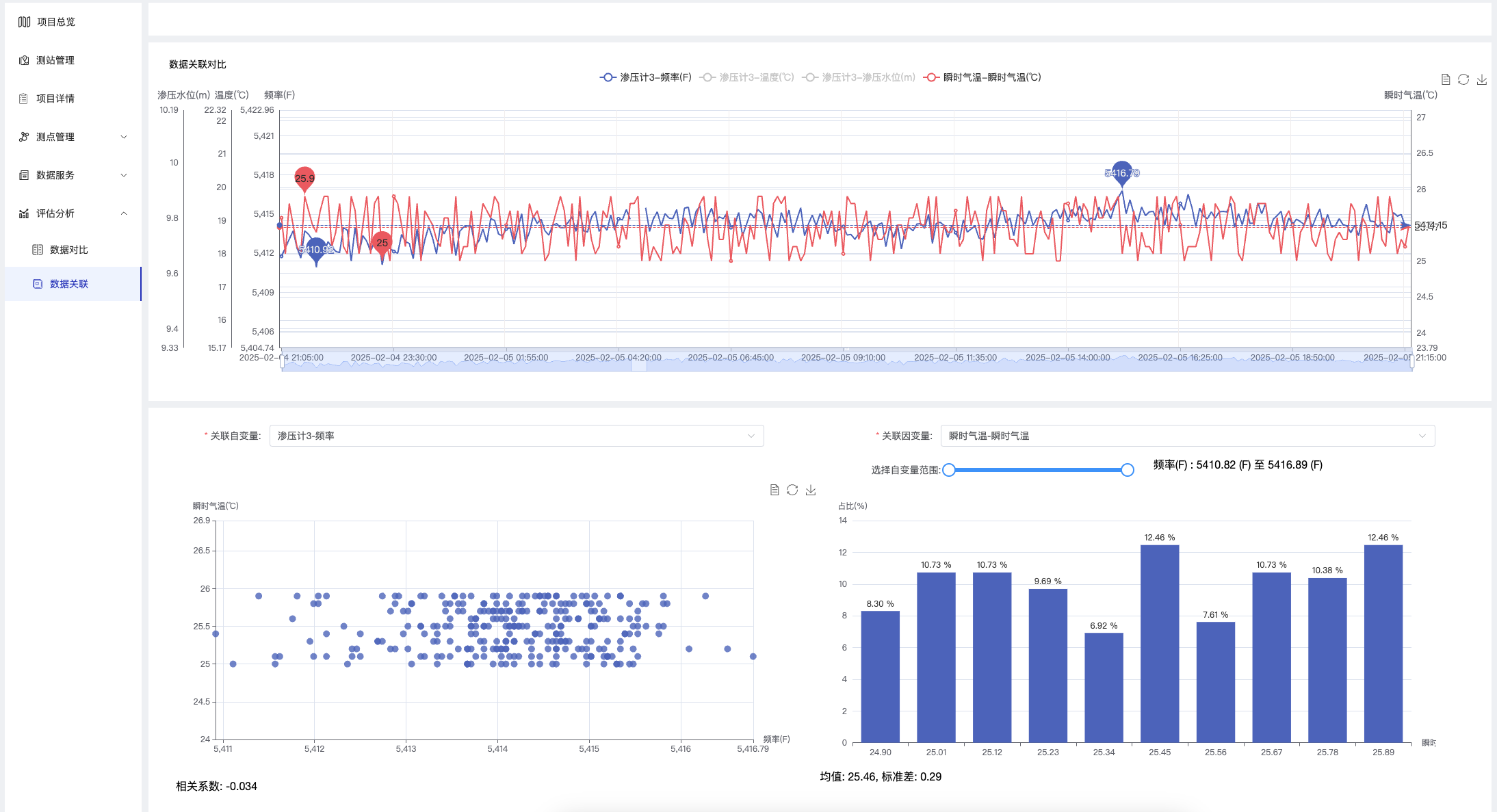Enable 渗压计3-温度(℃) legend series
The height and width of the screenshot is (812, 1497).
(x=746, y=77)
